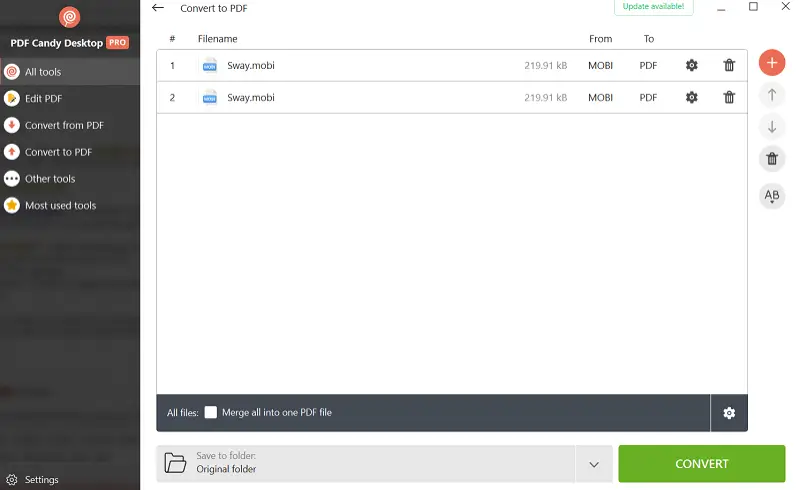Click the Save to folder field
The height and width of the screenshot is (490, 800).
[365, 464]
